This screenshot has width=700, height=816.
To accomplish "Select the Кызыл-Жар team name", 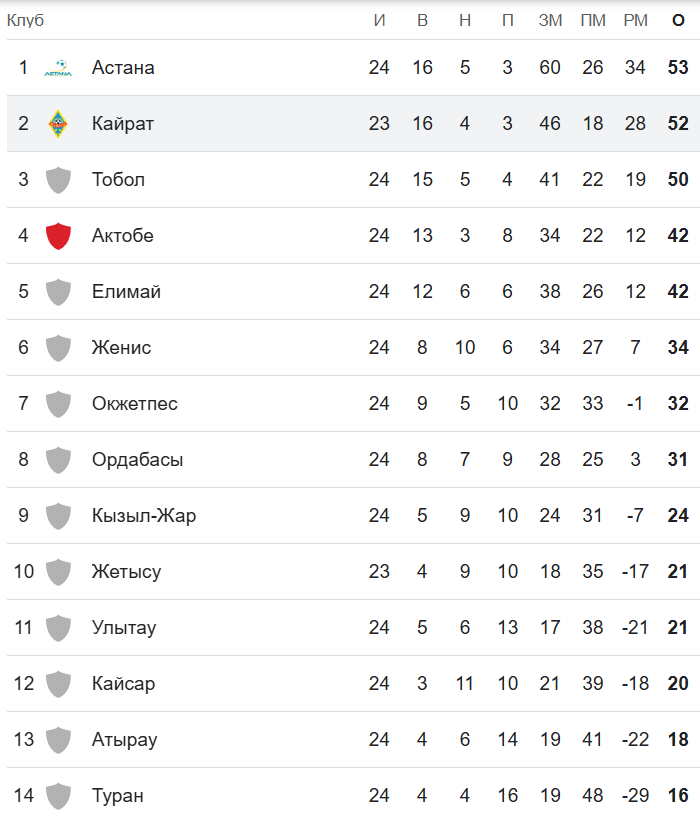I will coord(143,516).
